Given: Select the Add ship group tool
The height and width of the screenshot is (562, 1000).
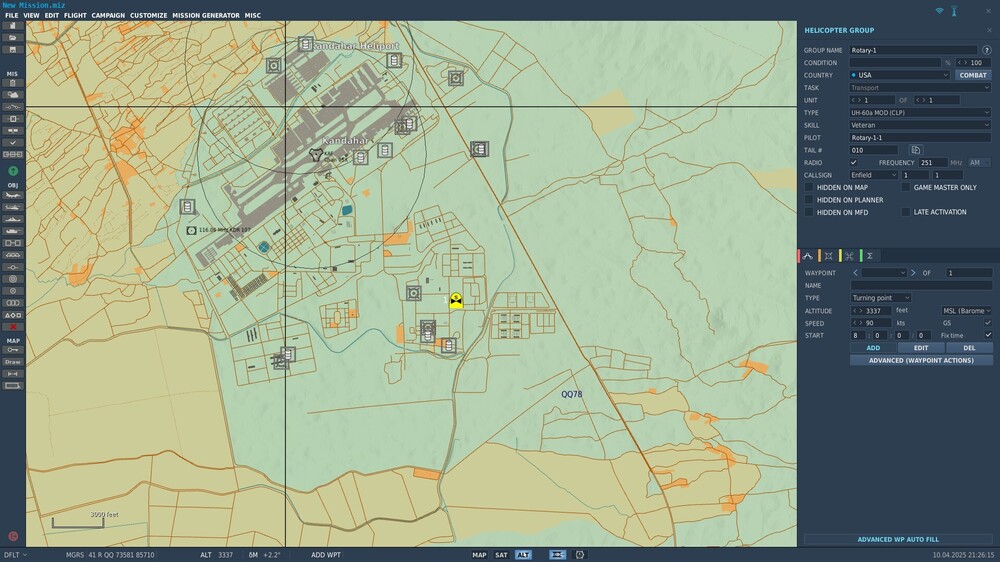Looking at the screenshot, I should [x=12, y=219].
